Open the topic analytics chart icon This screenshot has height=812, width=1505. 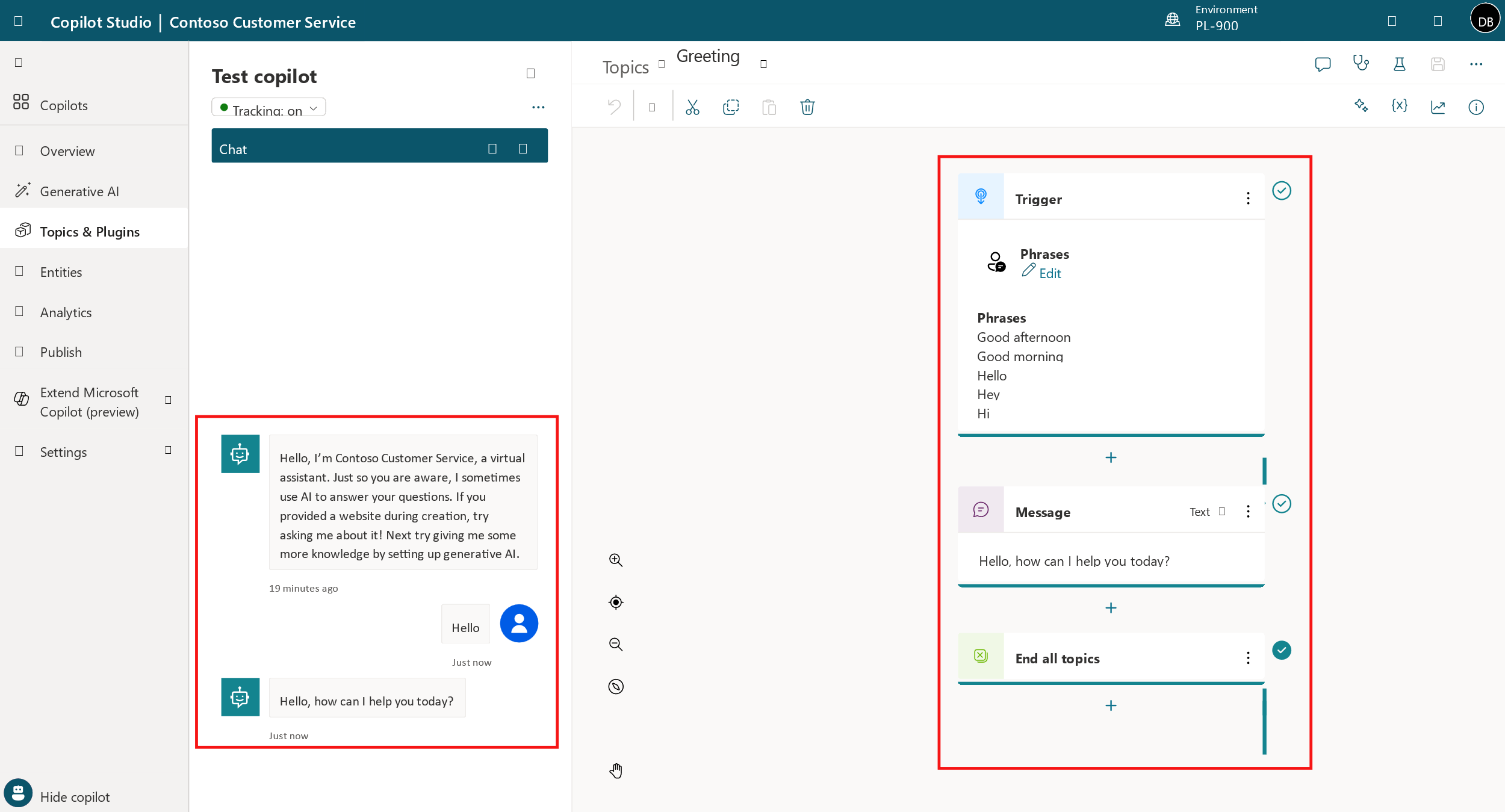[1438, 107]
